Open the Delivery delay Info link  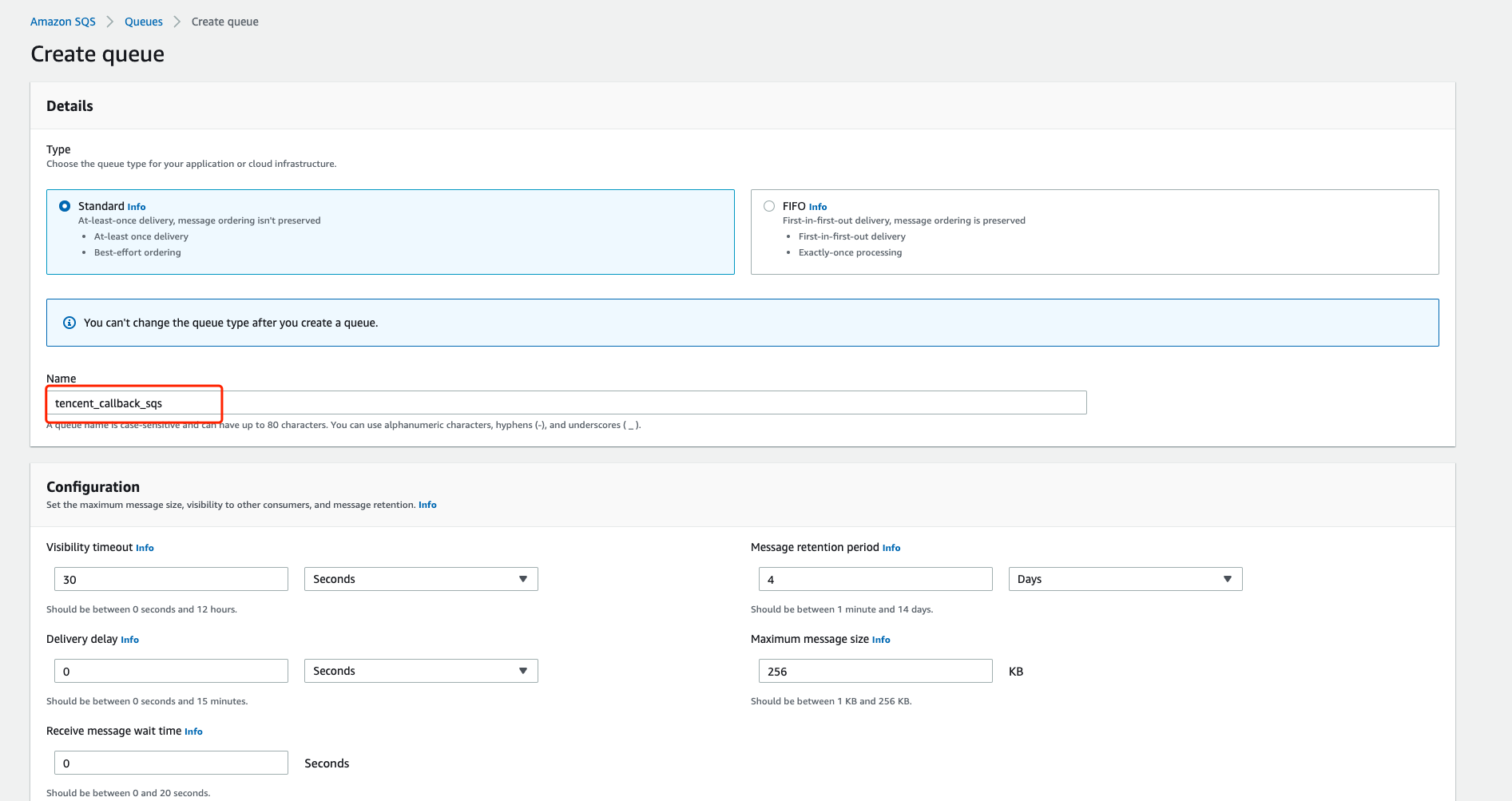coord(129,640)
